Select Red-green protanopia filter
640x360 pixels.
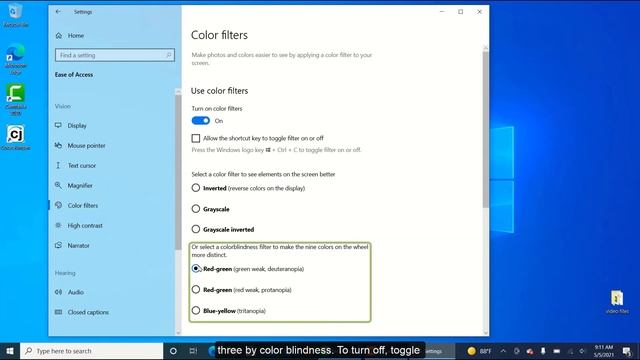click(196, 289)
